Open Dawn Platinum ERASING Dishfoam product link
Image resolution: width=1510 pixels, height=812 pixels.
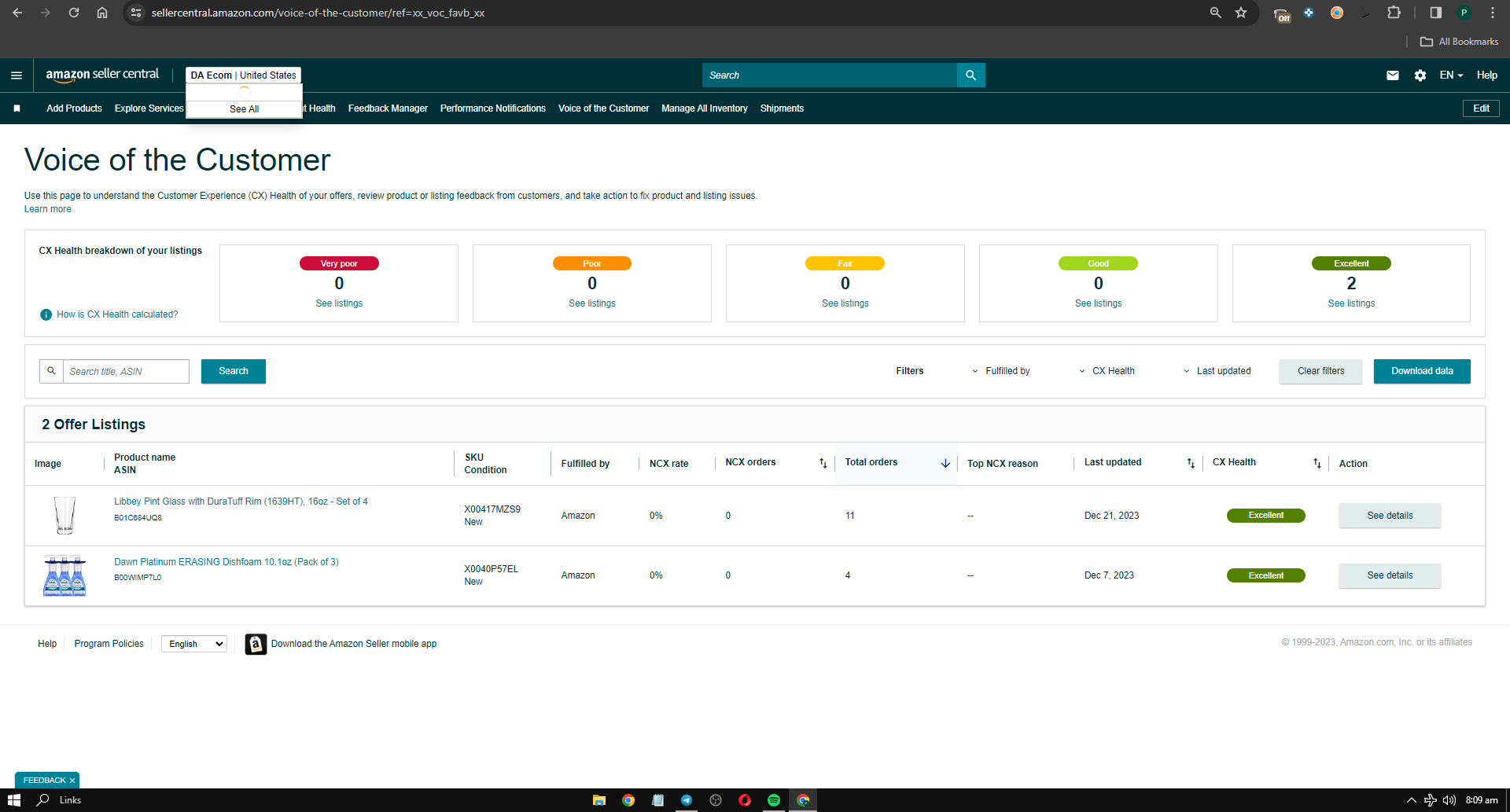226,562
